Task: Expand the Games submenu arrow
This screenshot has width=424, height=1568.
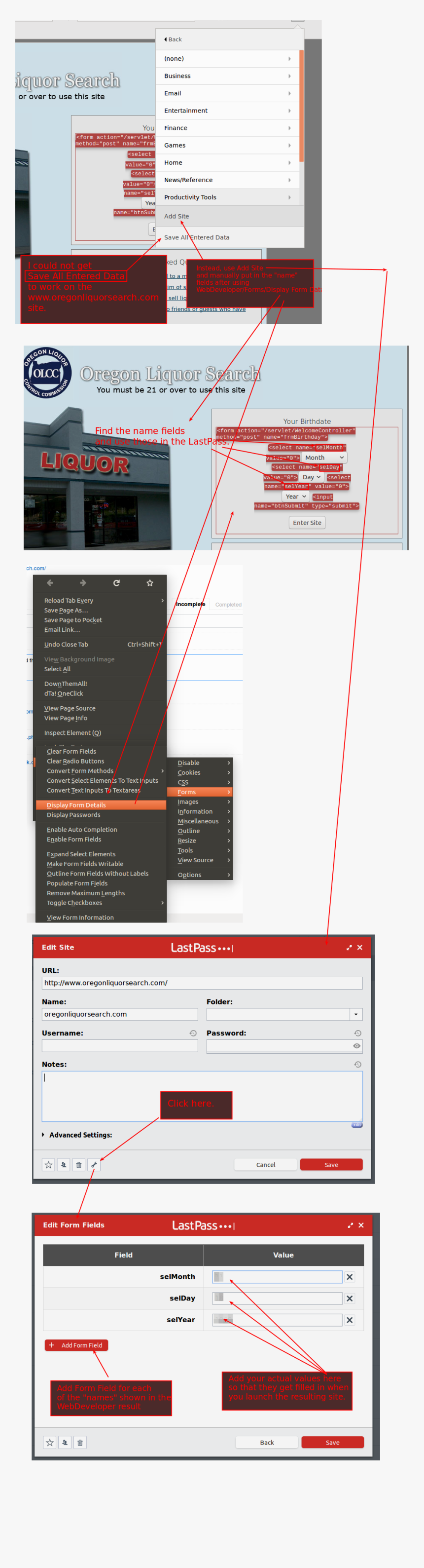Action: click(x=289, y=146)
